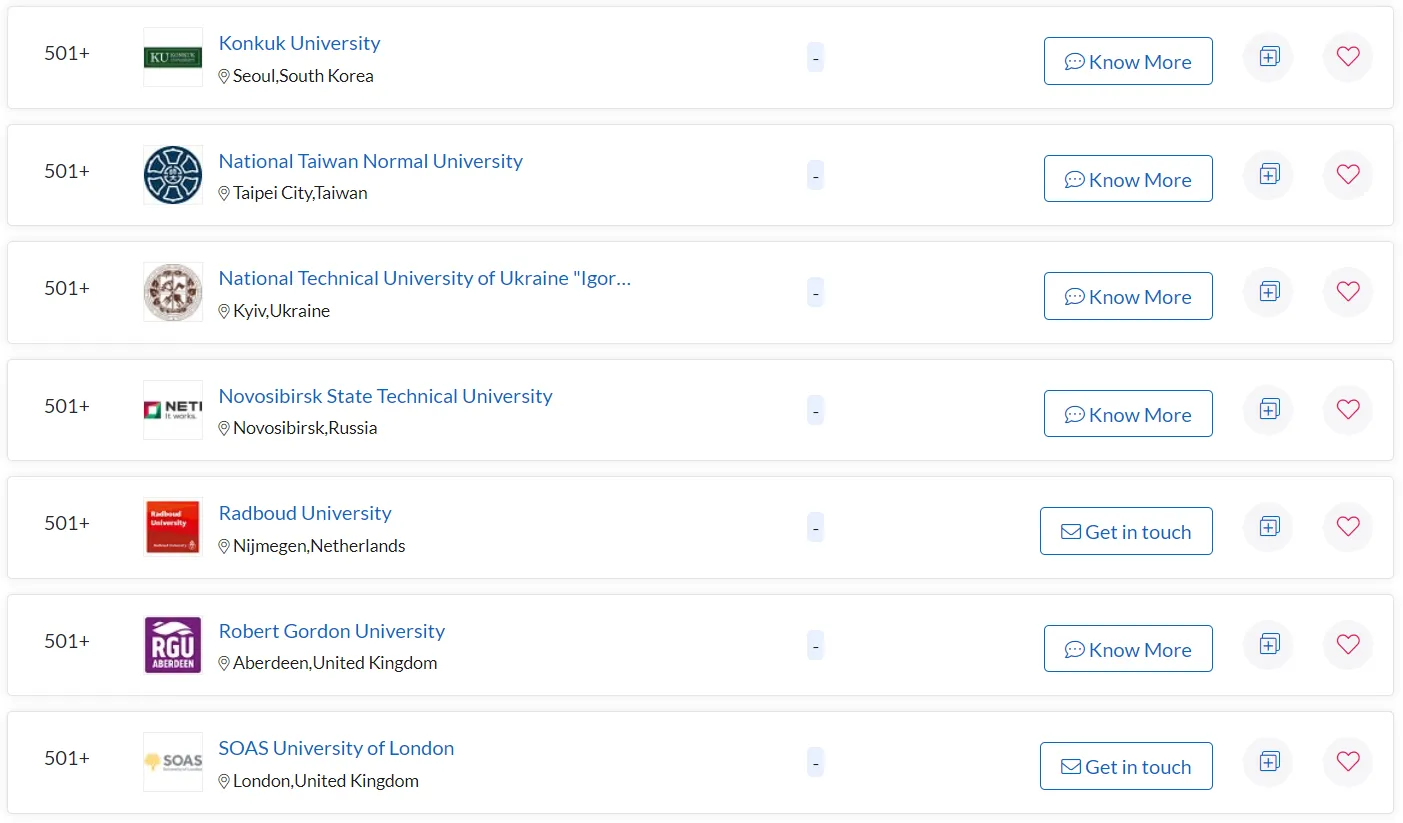Favorite Konkuk University with heart icon
This screenshot has width=1403, height=823.
pyautogui.click(x=1347, y=57)
